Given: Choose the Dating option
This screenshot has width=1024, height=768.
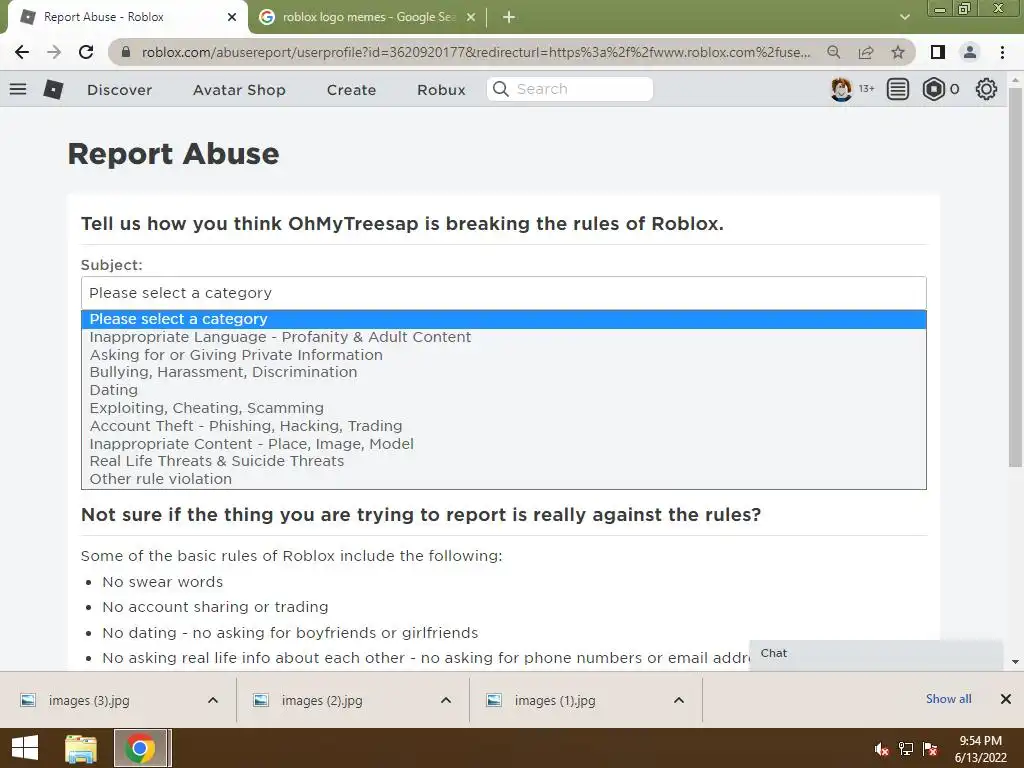Looking at the screenshot, I should (504, 390).
